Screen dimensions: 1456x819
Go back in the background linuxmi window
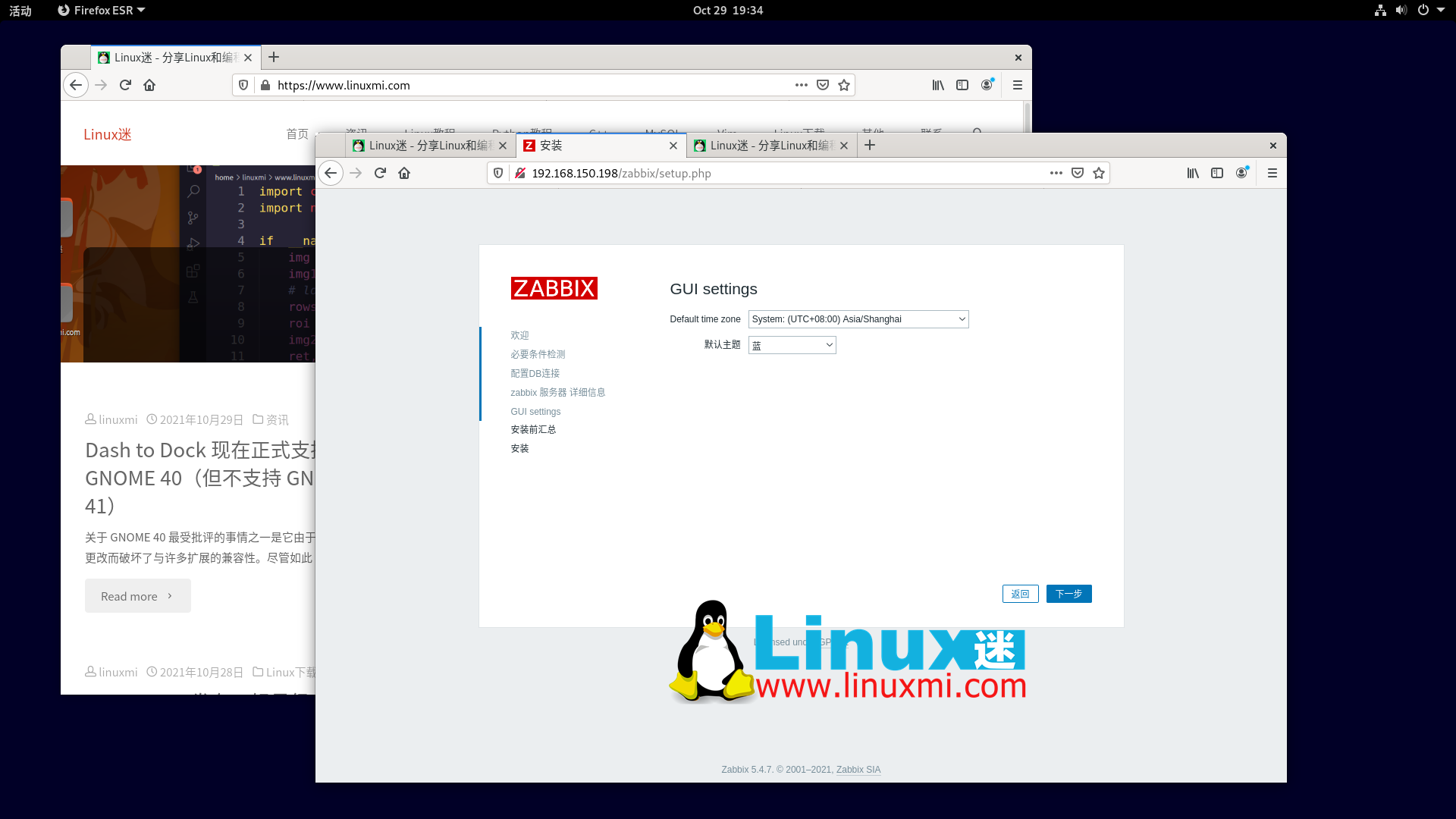point(76,85)
